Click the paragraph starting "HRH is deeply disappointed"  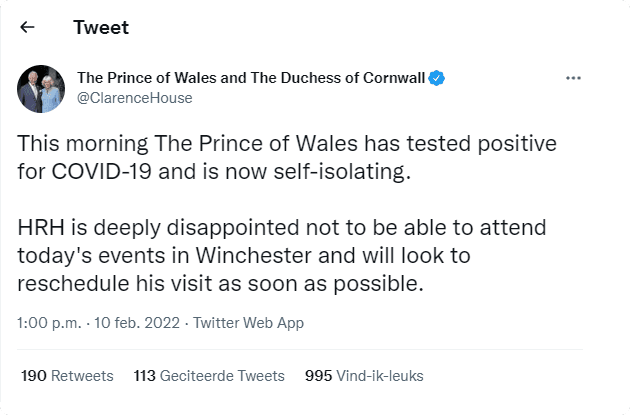point(282,256)
